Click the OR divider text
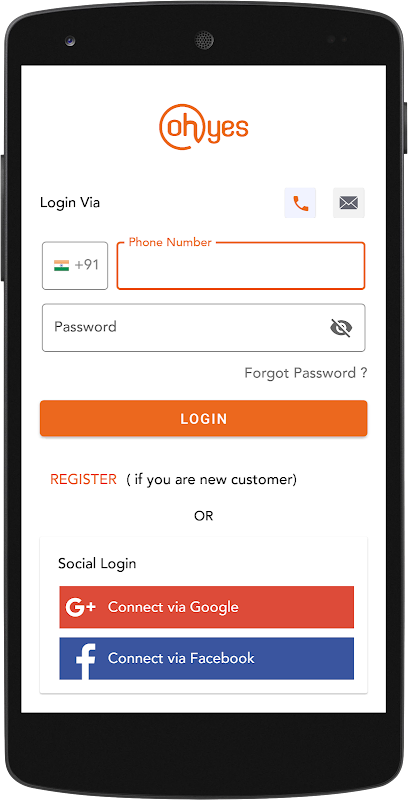This screenshot has width=408, height=800. pos(203,516)
